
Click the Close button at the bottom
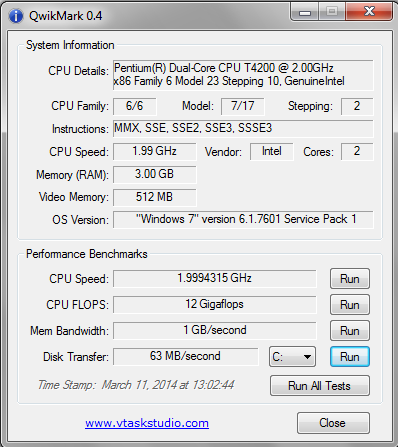pyautogui.click(x=333, y=423)
